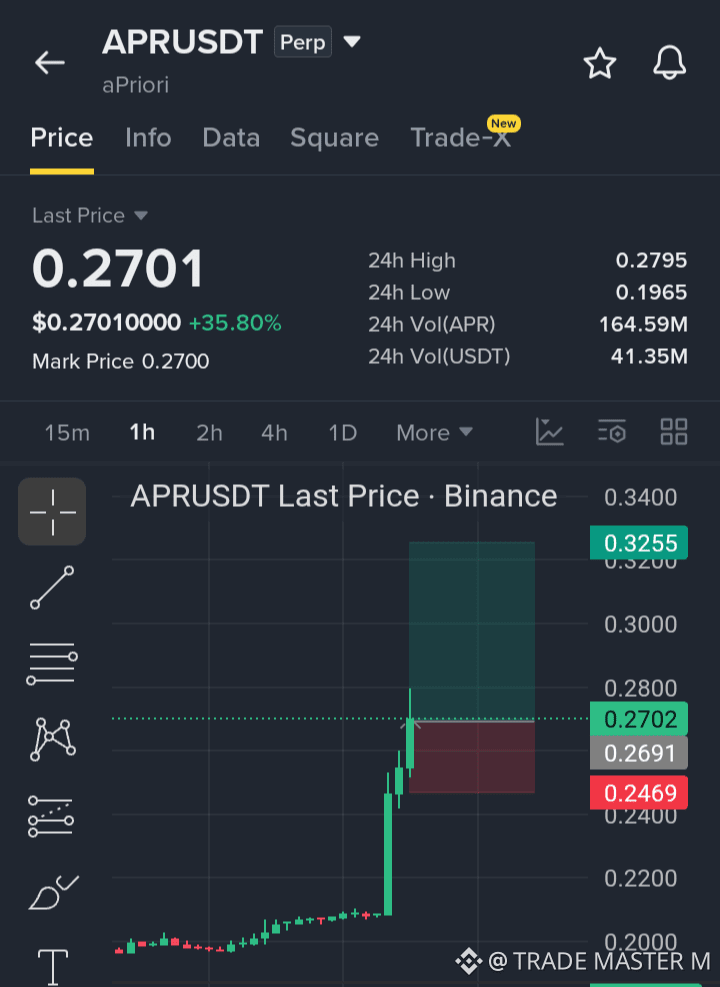Click the 0.3255 take-profit price label
The width and height of the screenshot is (720, 987).
[639, 543]
